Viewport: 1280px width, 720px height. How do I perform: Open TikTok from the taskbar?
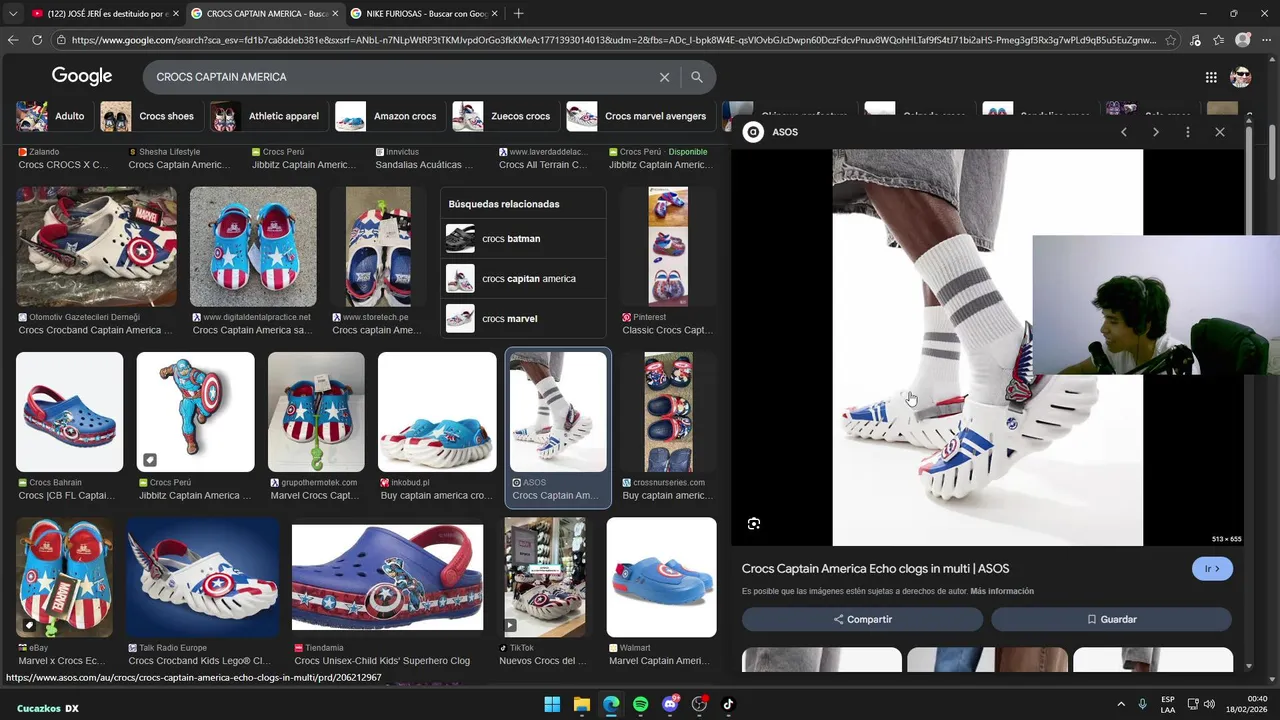(728, 704)
